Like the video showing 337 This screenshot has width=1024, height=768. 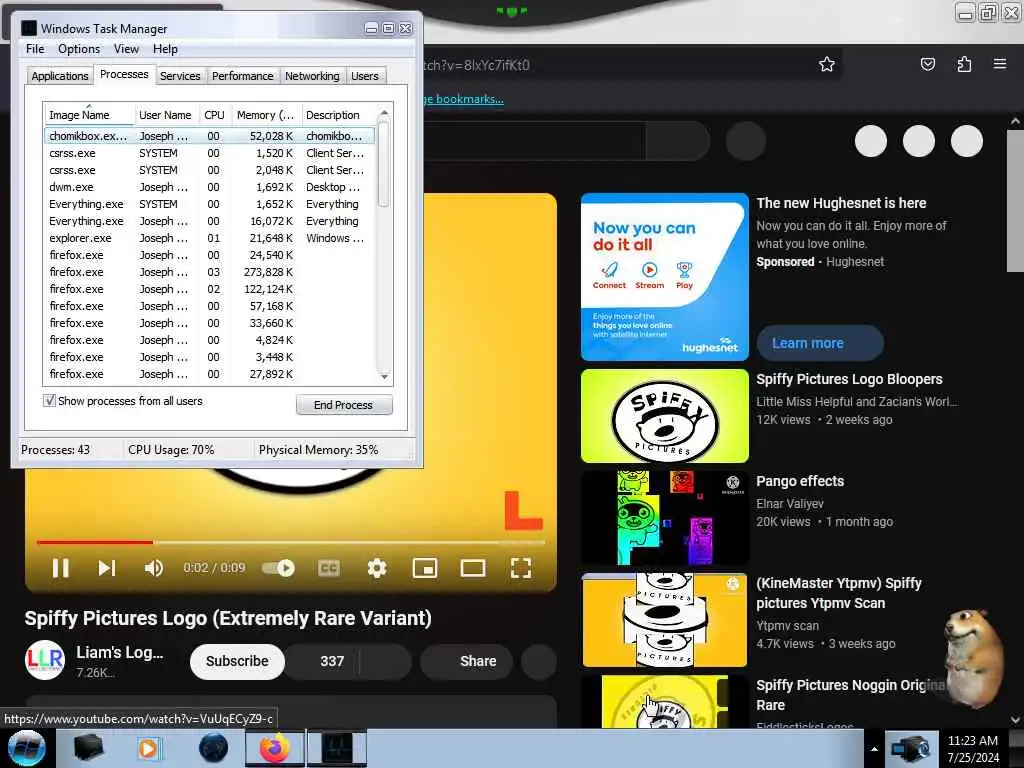[x=323, y=661]
